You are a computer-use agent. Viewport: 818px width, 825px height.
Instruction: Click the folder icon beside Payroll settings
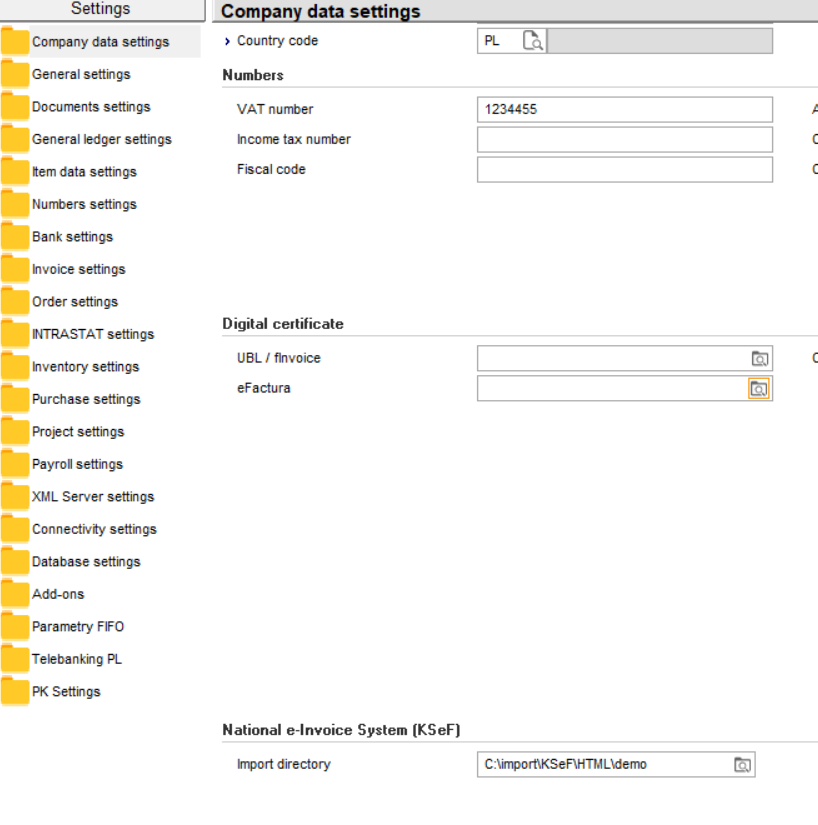coord(15,464)
